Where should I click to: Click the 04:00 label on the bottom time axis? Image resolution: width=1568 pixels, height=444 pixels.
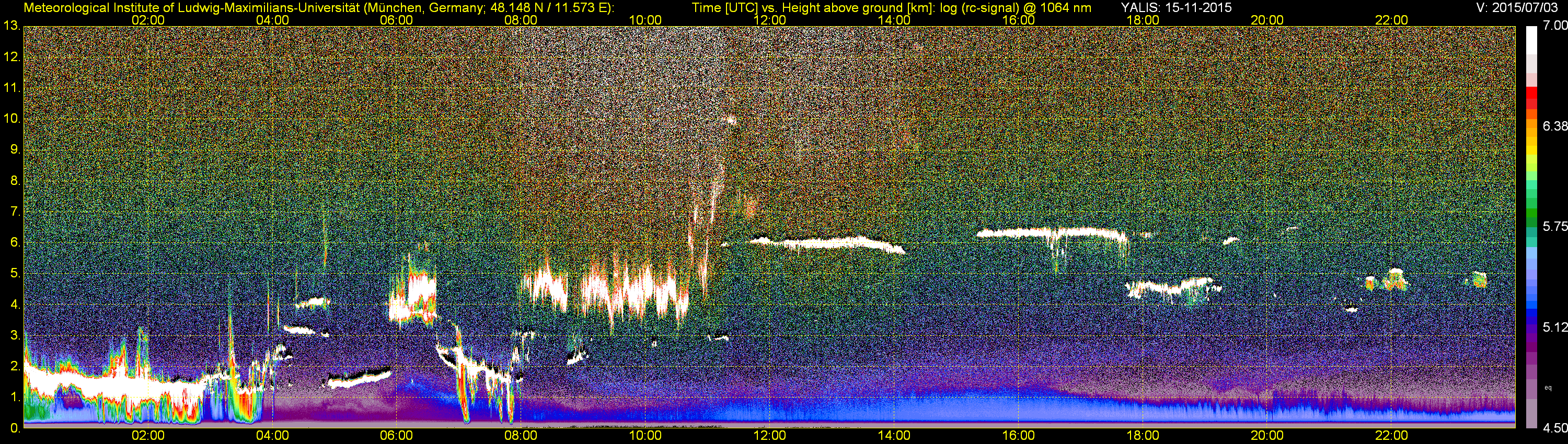[x=272, y=436]
